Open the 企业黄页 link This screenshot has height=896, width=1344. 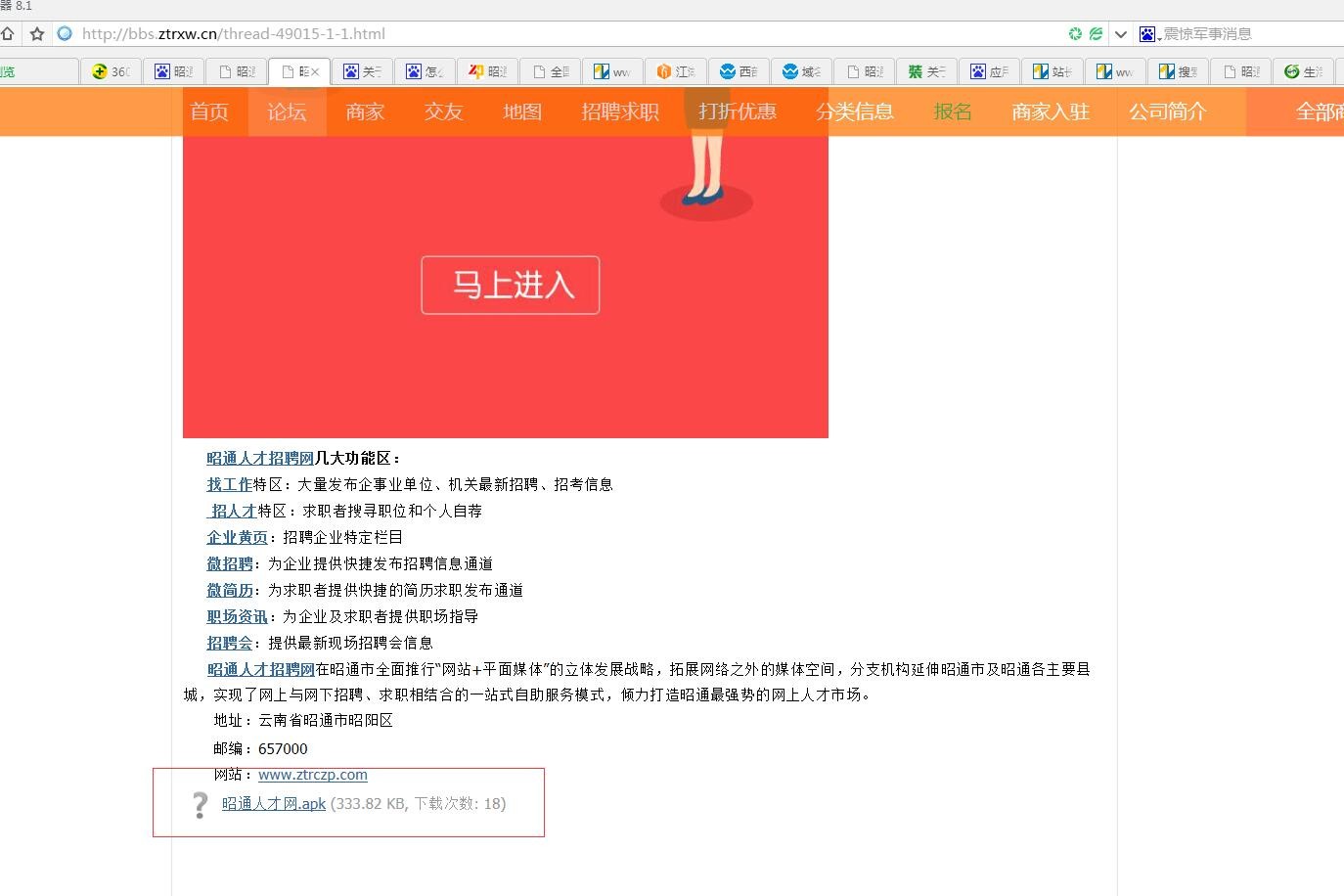[238, 537]
